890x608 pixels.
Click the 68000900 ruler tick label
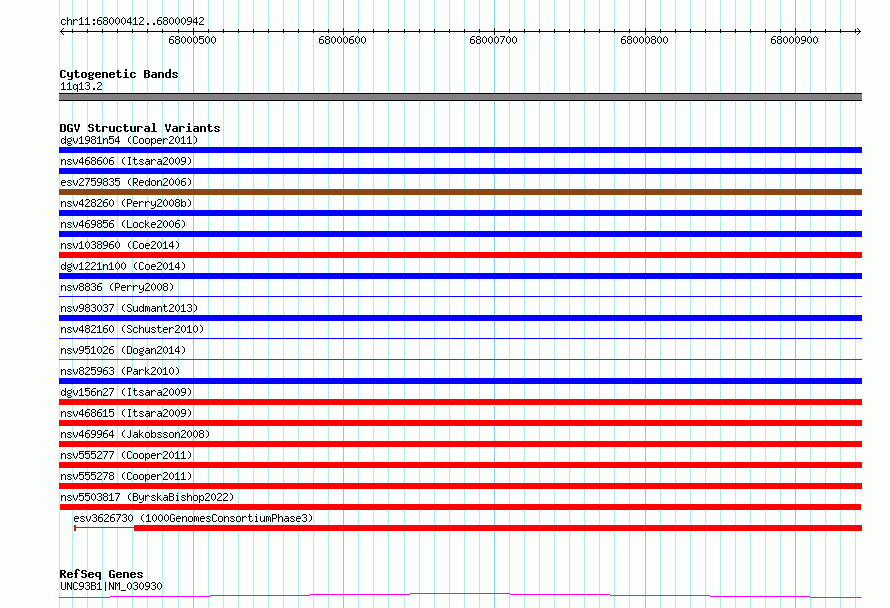(794, 40)
